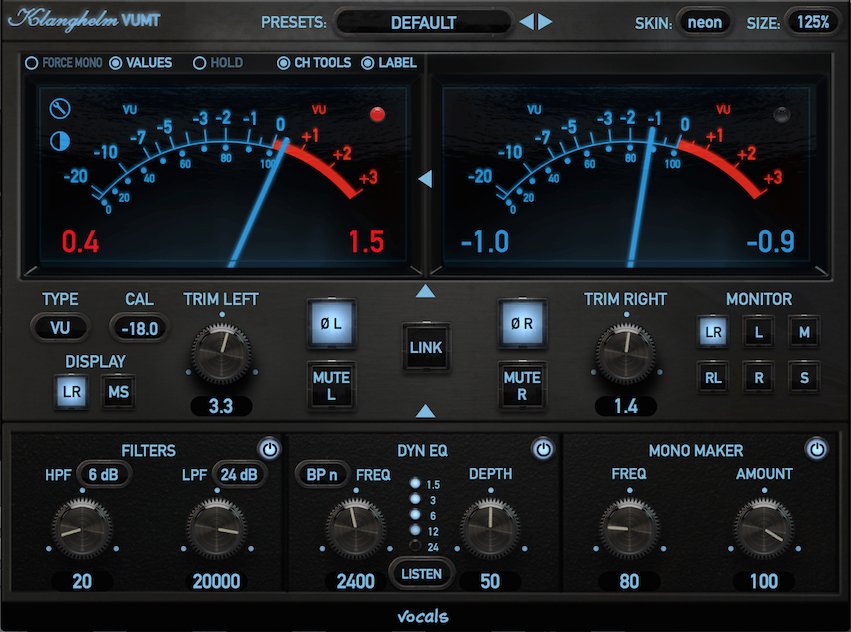This screenshot has height=632, width=851.
Task: Open the meter TYPE selector showing VU
Action: point(60,328)
